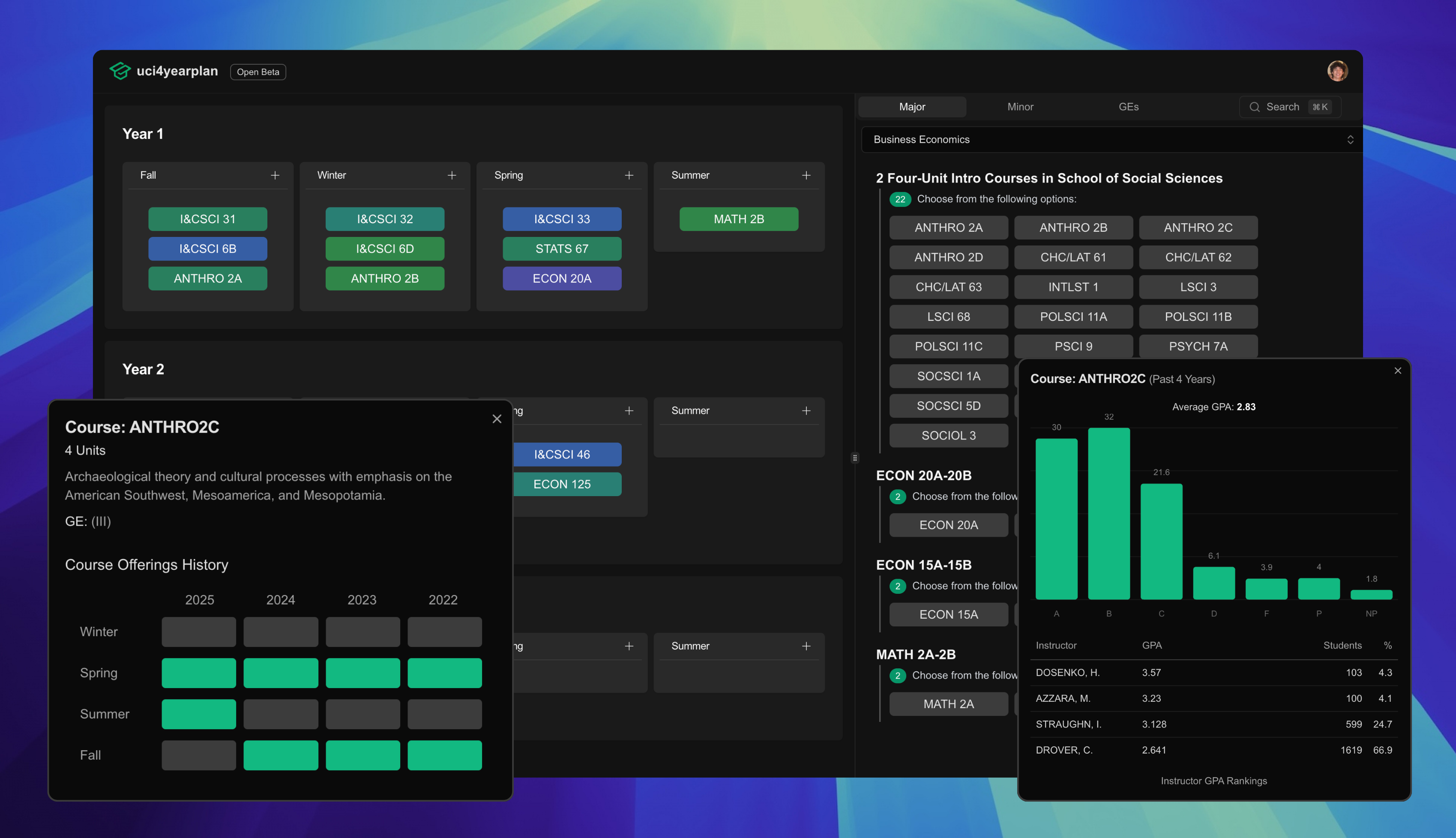Add a course to Year 3 Summer

point(806,646)
